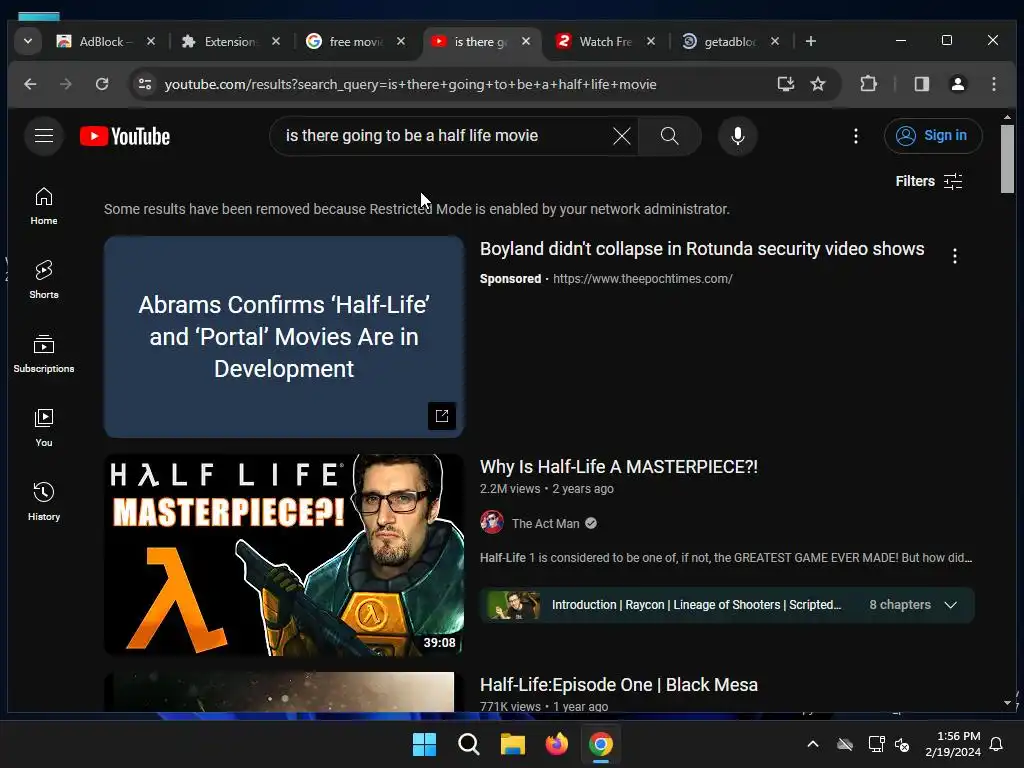Screen dimensions: 1024x768
Task: Open the Boyland Rotunda sponsored headline
Action: [702, 249]
